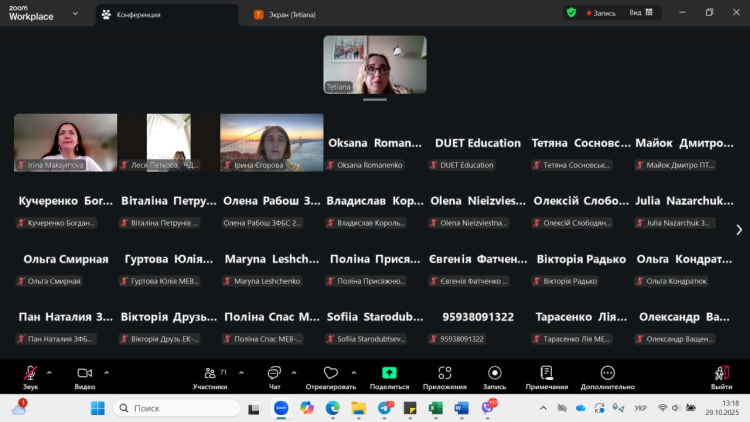Image resolution: width=750 pixels, height=422 pixels.
Task: Start screen sharing with Поделиться
Action: tap(389, 373)
